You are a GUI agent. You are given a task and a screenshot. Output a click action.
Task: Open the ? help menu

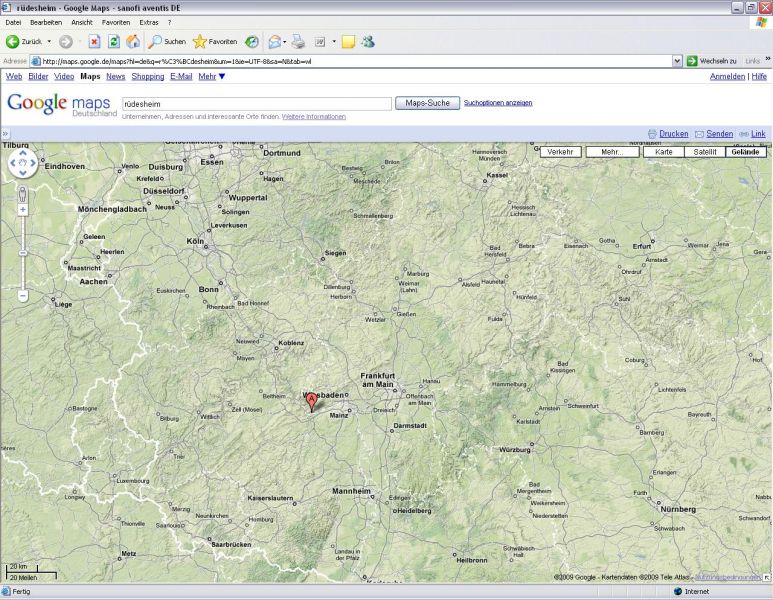pos(169,23)
